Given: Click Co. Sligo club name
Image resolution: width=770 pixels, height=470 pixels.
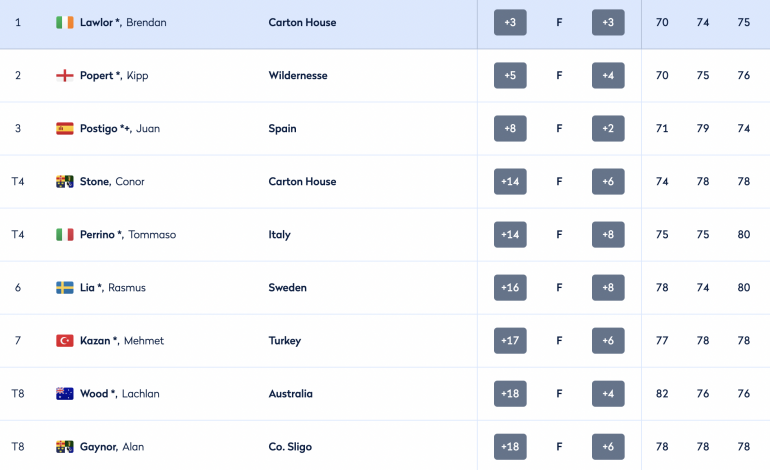Looking at the screenshot, I should [290, 447].
